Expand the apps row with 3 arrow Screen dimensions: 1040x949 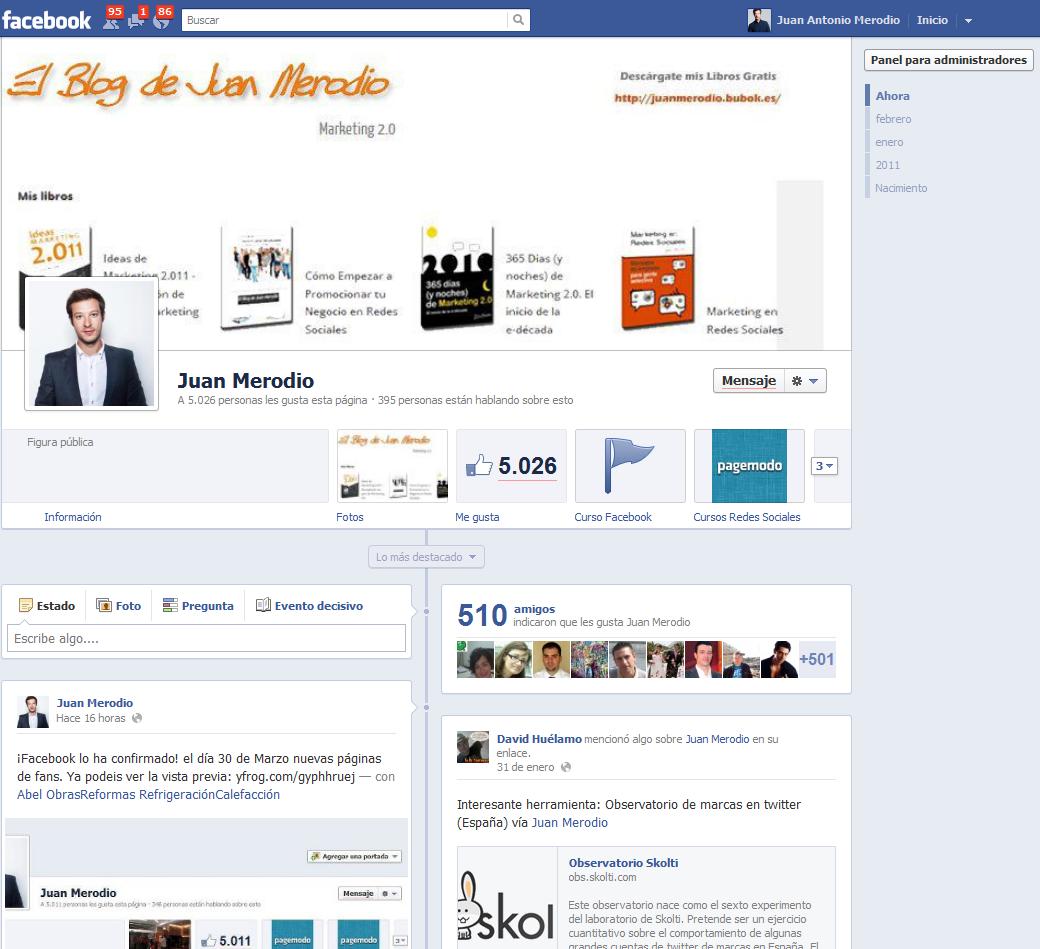[824, 466]
